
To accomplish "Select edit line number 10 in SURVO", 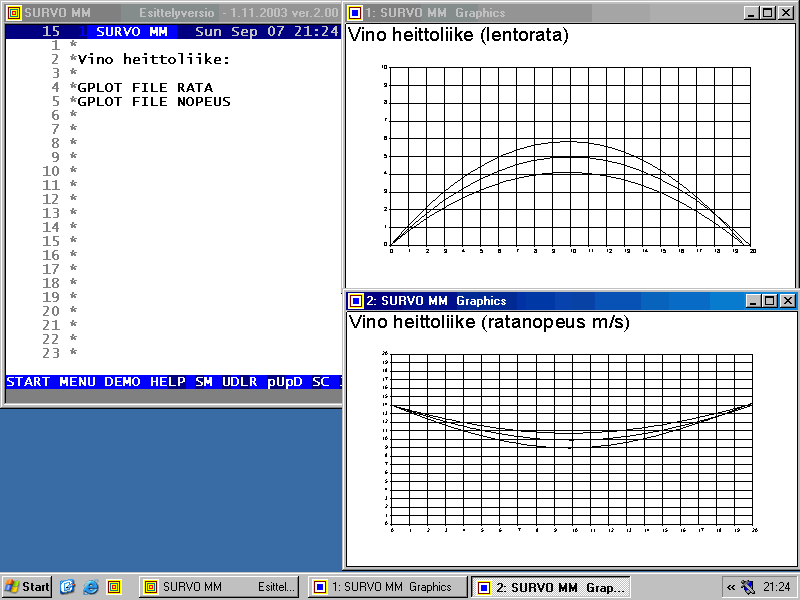I will click(x=51, y=171).
